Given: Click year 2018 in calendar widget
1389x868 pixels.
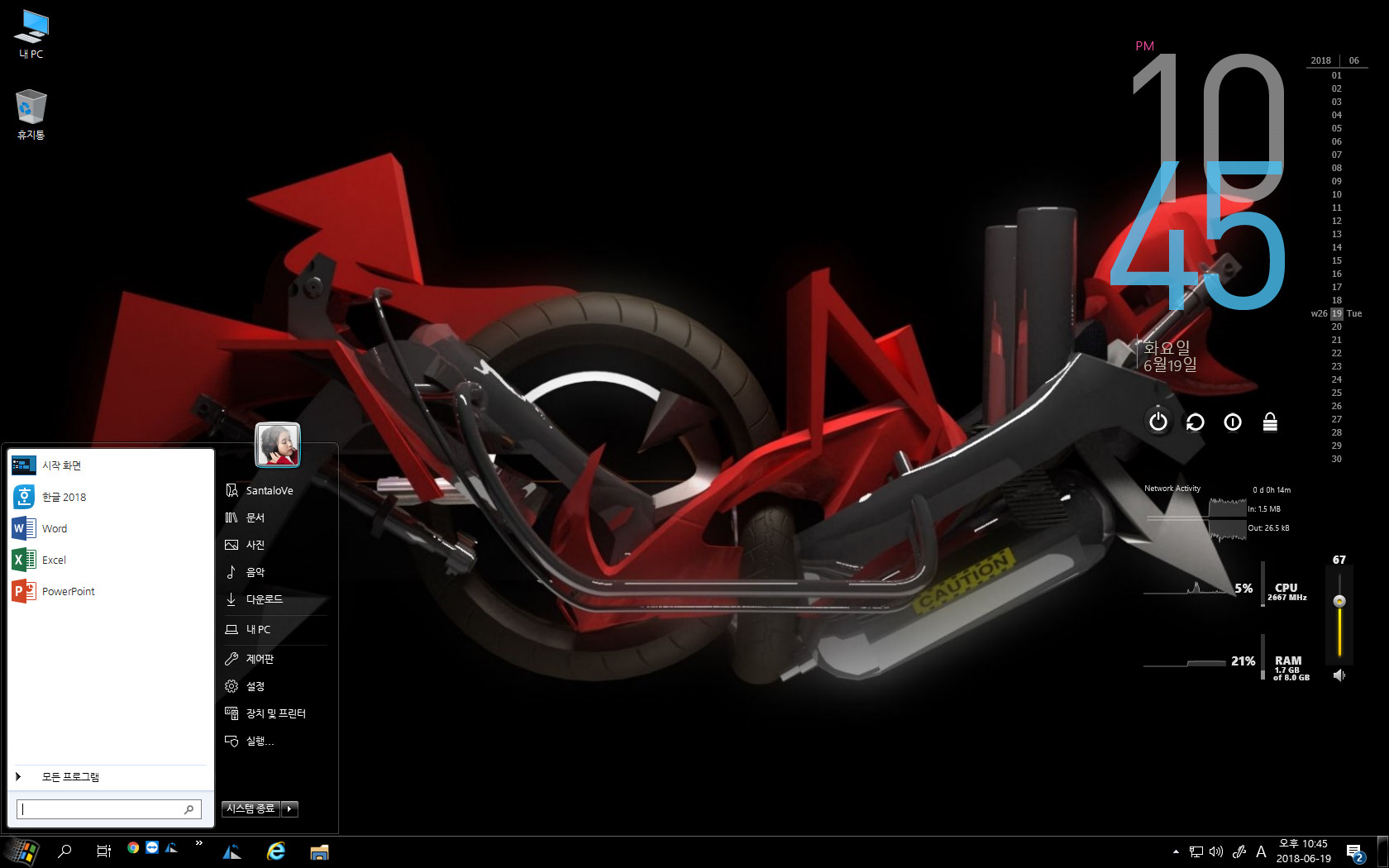Looking at the screenshot, I should pyautogui.click(x=1321, y=60).
